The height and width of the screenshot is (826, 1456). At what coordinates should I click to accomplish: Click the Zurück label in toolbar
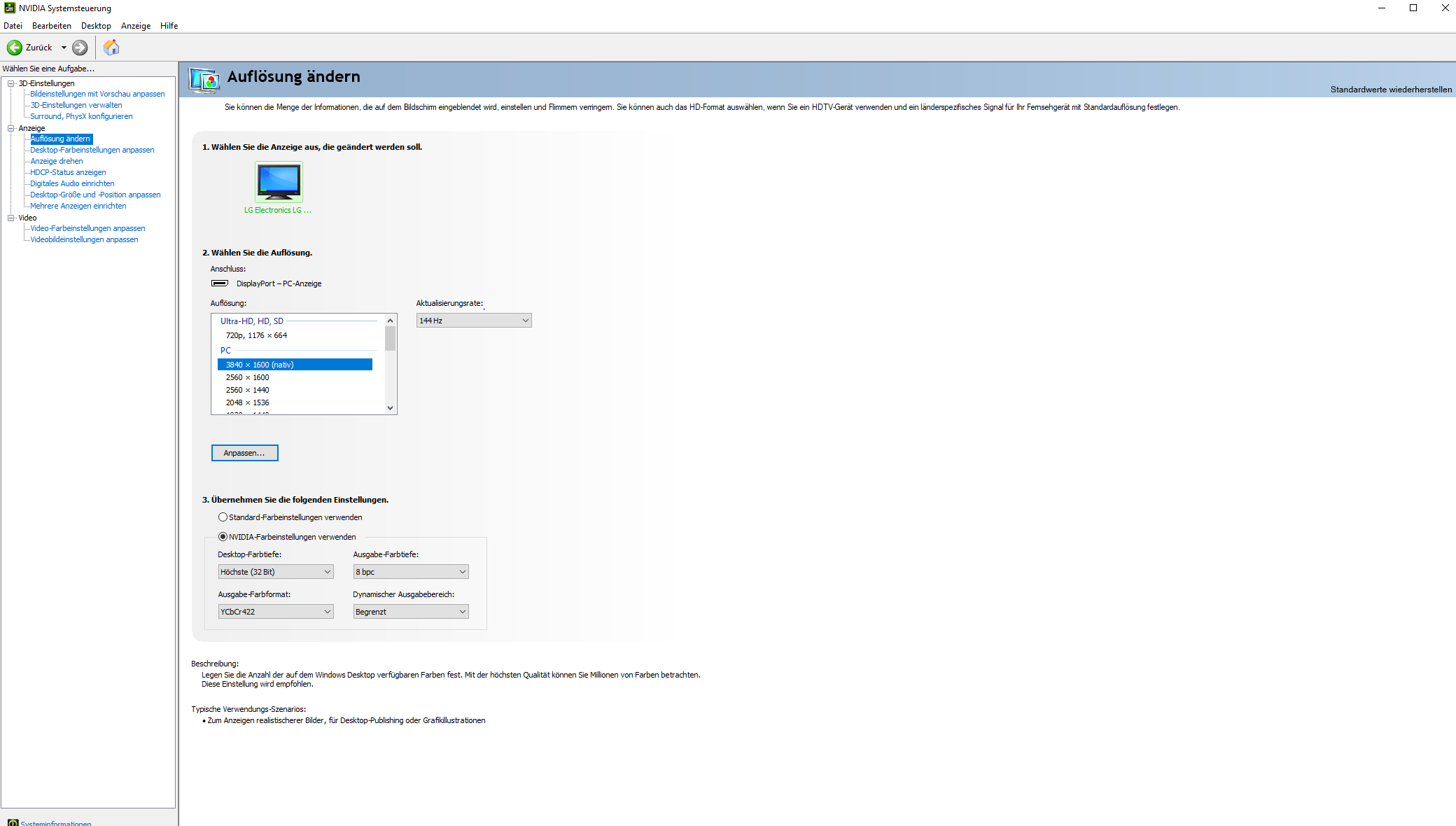click(x=39, y=48)
